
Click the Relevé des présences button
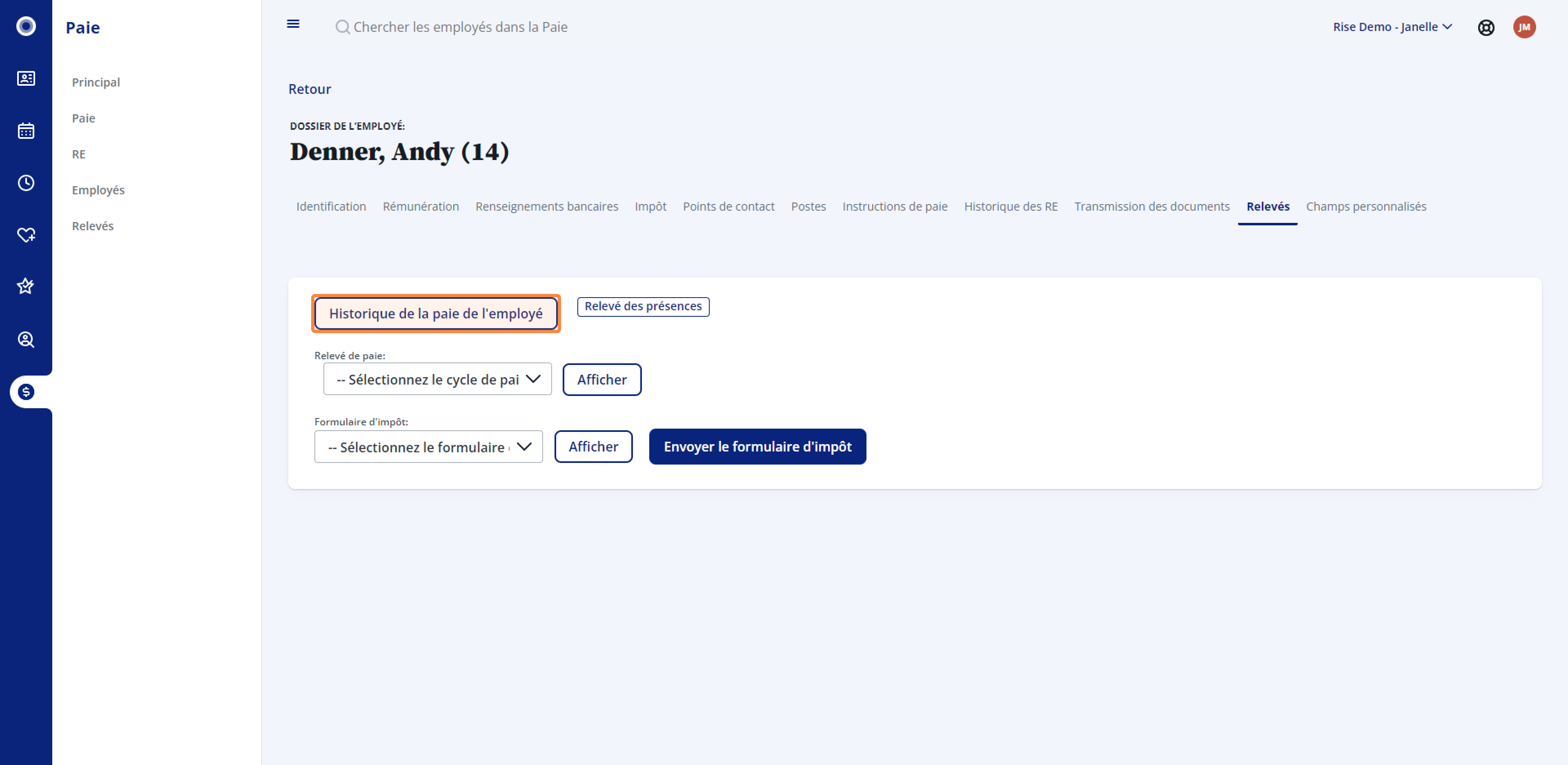point(643,306)
